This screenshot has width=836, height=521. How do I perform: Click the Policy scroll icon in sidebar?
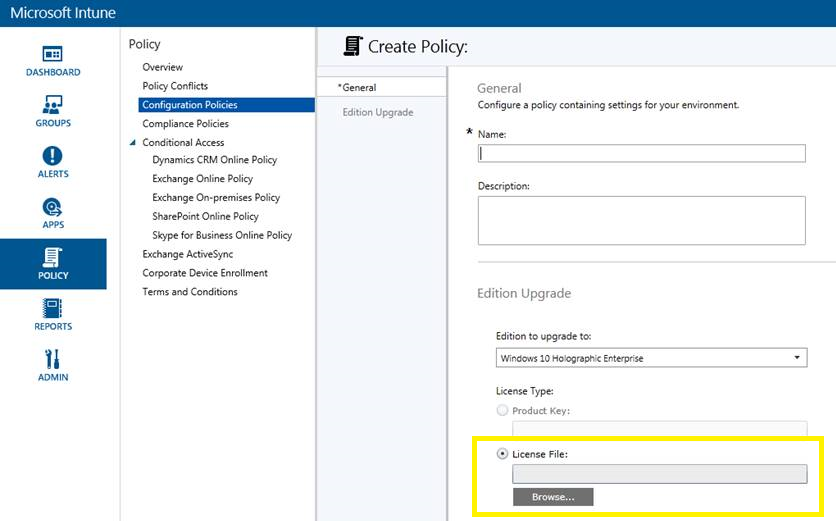tap(53, 257)
